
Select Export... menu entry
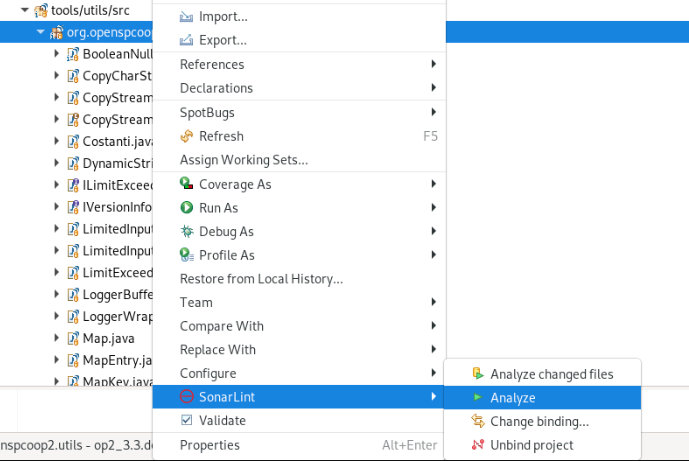(x=299, y=40)
